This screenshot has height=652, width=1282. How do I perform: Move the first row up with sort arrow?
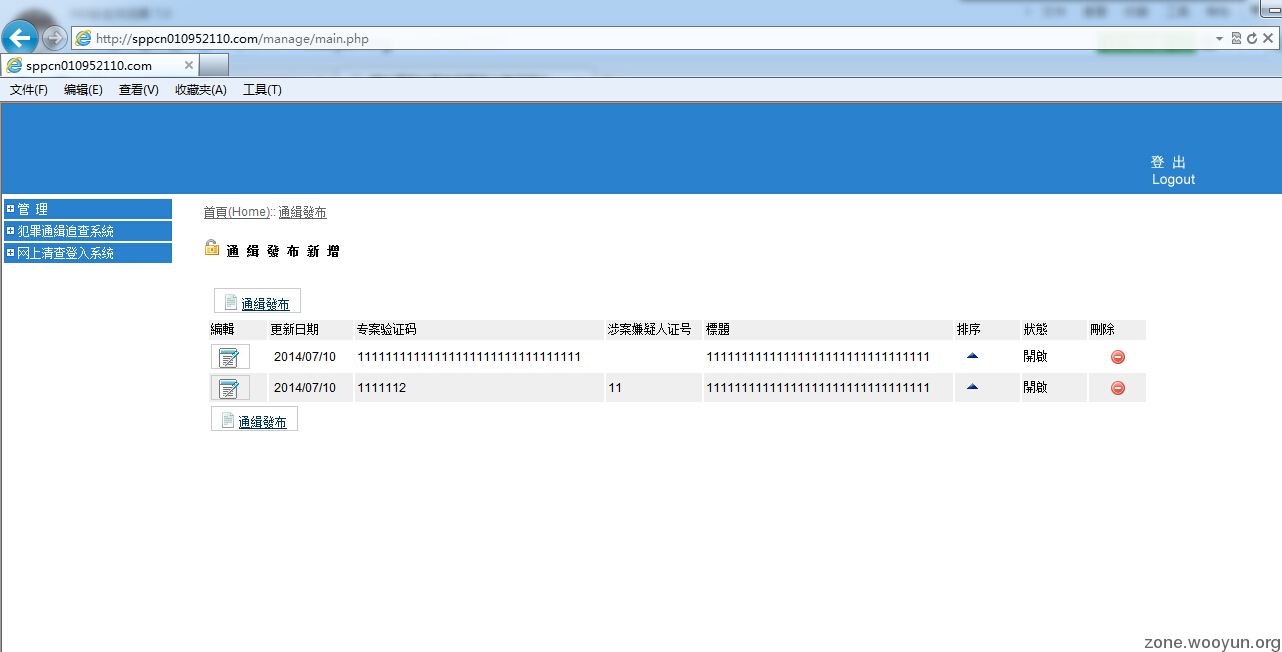(972, 356)
